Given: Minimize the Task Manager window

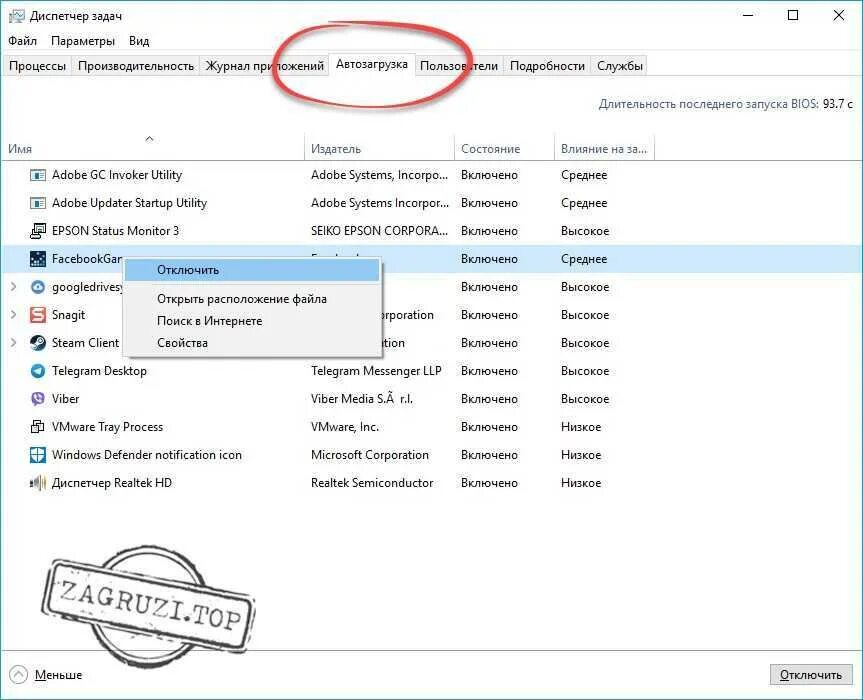Looking at the screenshot, I should click(x=747, y=15).
